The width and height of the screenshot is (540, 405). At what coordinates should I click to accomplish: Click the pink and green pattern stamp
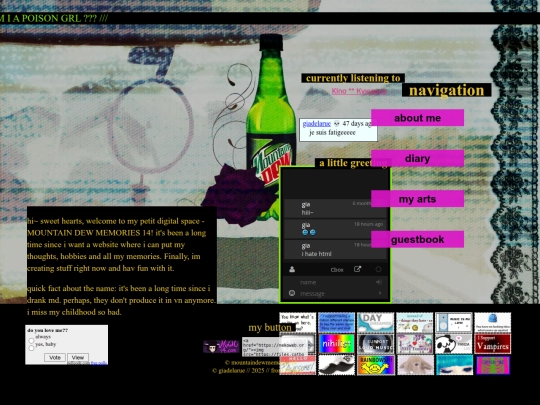pyautogui.click(x=492, y=365)
